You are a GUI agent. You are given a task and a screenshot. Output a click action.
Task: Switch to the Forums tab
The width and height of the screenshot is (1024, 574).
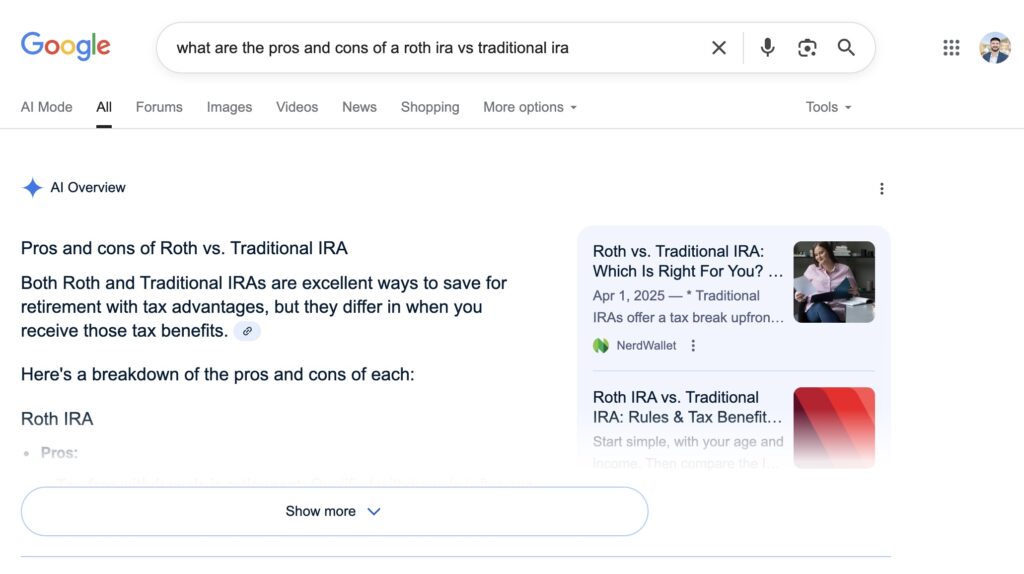(x=159, y=107)
